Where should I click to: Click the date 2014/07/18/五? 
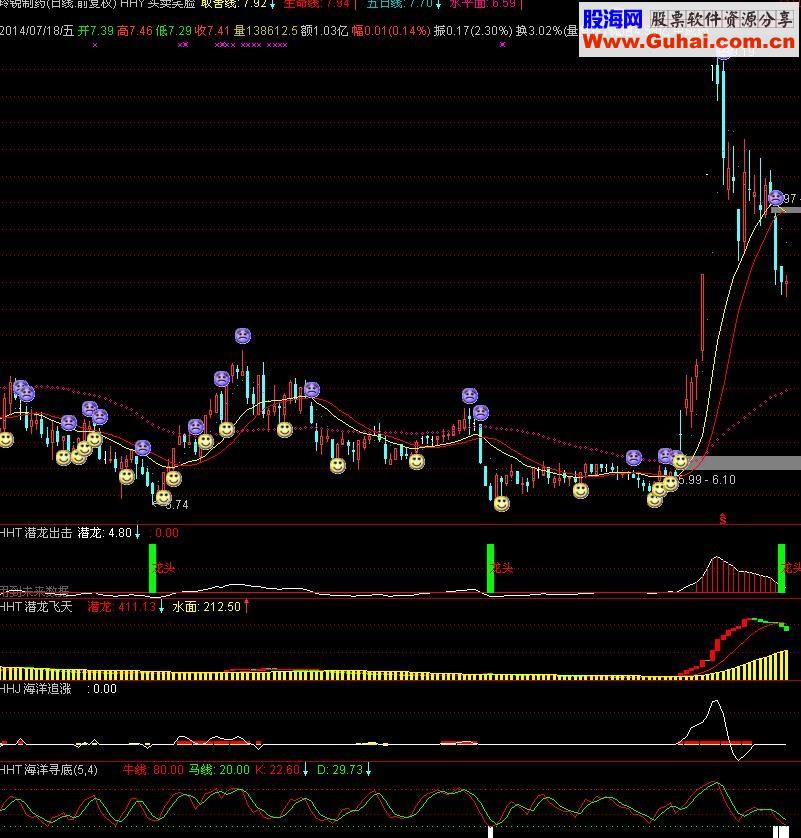coord(37,30)
